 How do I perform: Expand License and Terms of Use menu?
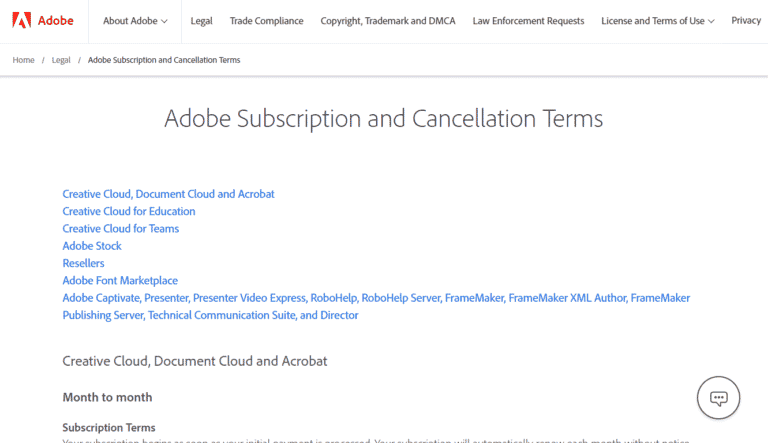click(657, 21)
